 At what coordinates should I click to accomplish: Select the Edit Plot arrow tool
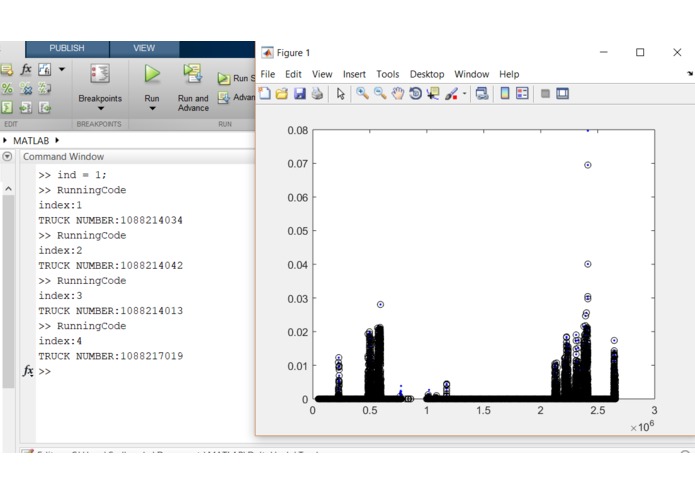pyautogui.click(x=340, y=93)
